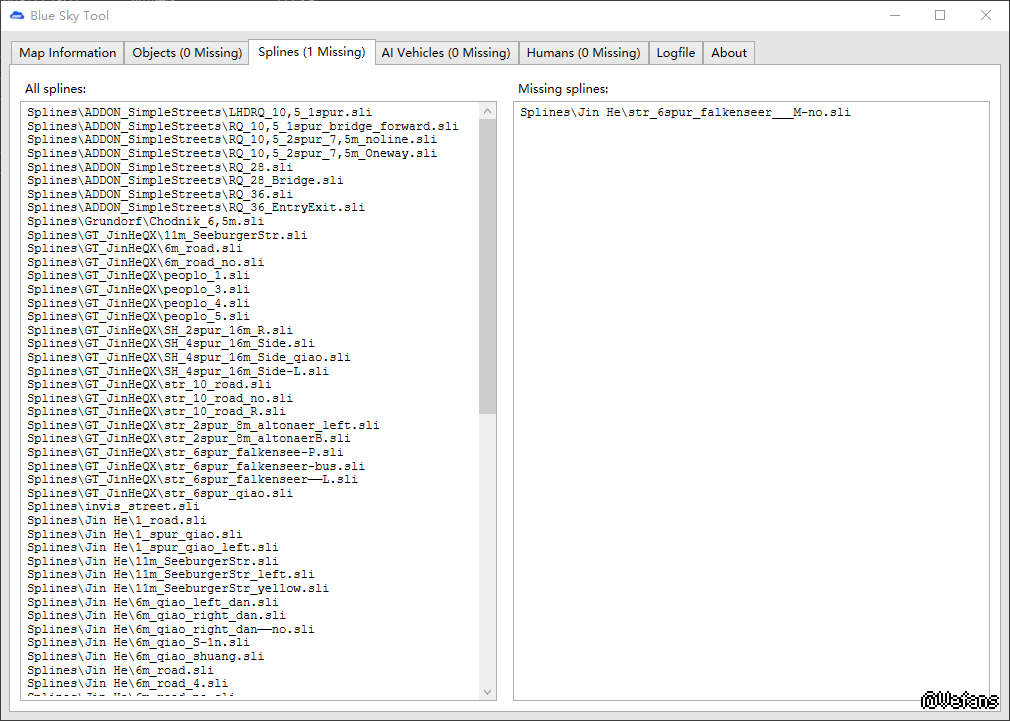Minimize the Blue Sky Tool window
The image size is (1010, 721).
[x=895, y=15]
